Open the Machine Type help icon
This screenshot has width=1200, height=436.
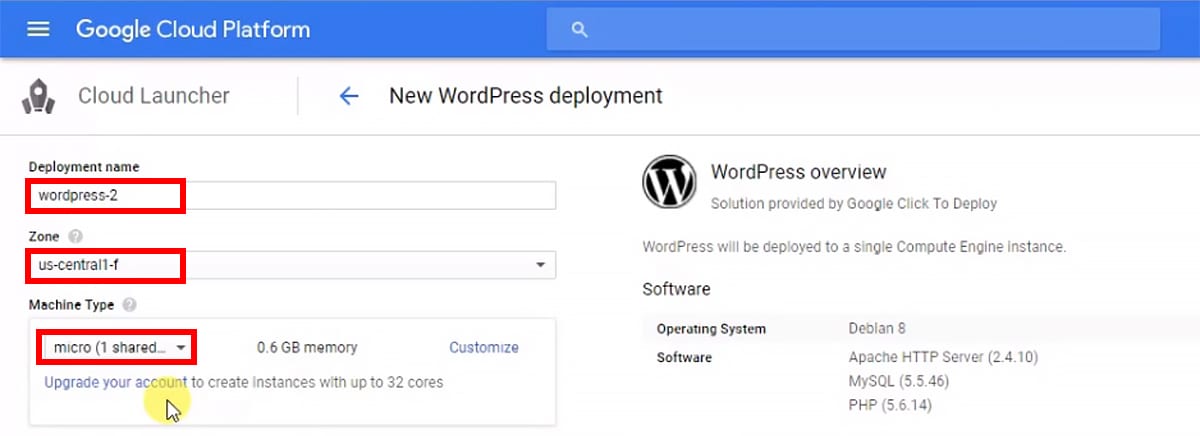[x=129, y=305]
